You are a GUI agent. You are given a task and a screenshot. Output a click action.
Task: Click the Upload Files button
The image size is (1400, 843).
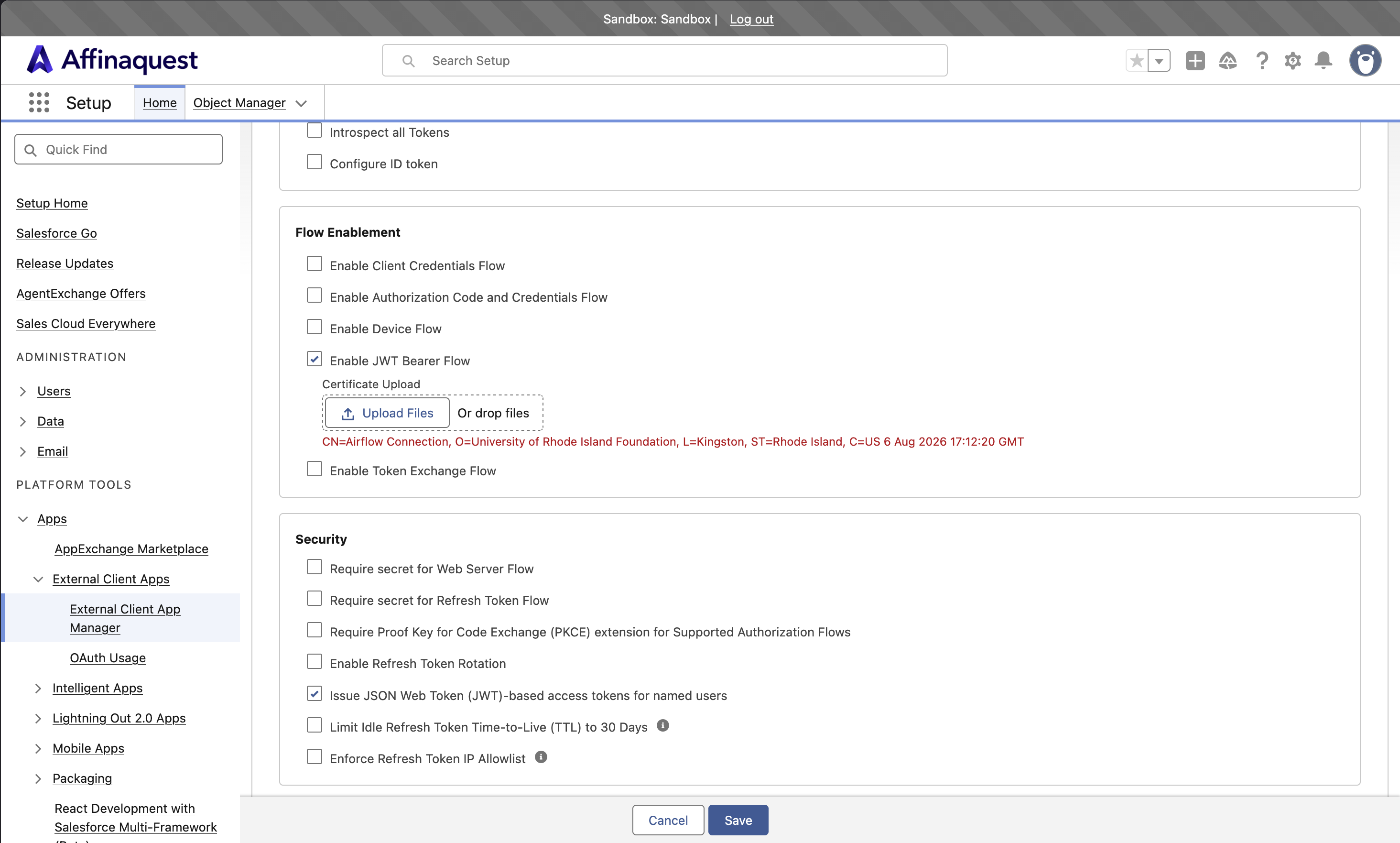(387, 413)
